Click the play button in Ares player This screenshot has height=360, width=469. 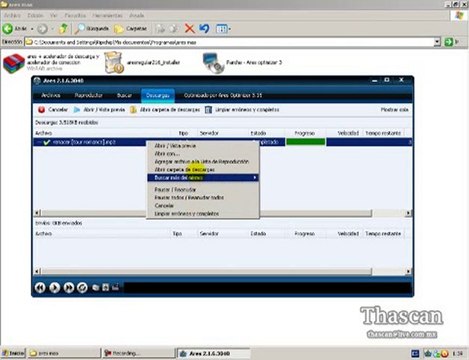coord(55,287)
